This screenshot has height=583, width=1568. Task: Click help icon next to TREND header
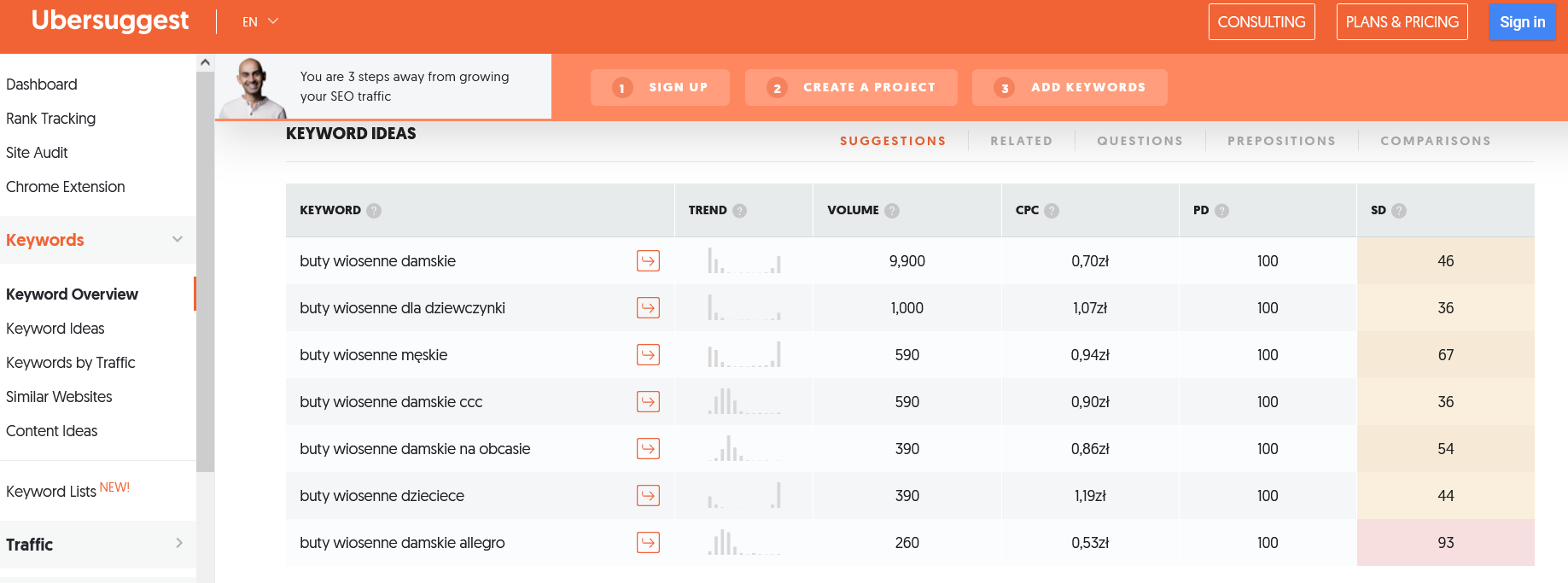[x=740, y=211]
